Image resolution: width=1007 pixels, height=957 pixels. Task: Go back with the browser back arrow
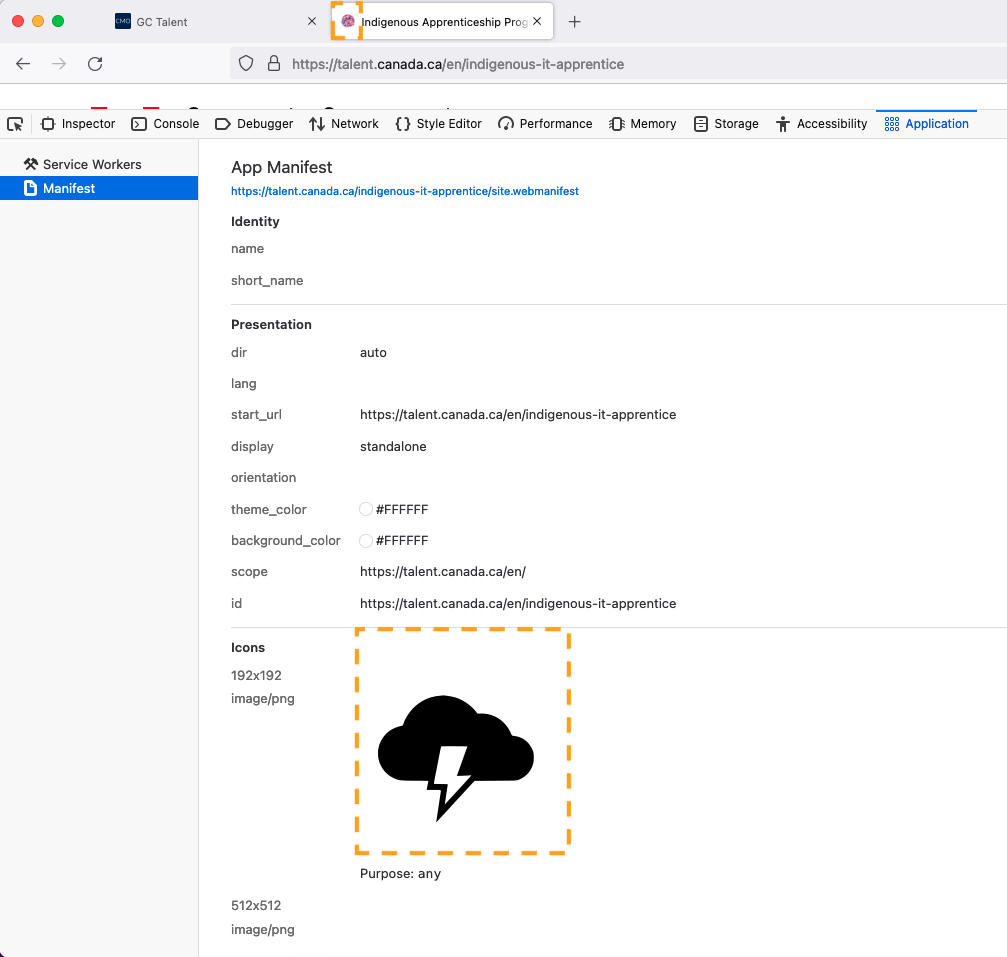[23, 64]
